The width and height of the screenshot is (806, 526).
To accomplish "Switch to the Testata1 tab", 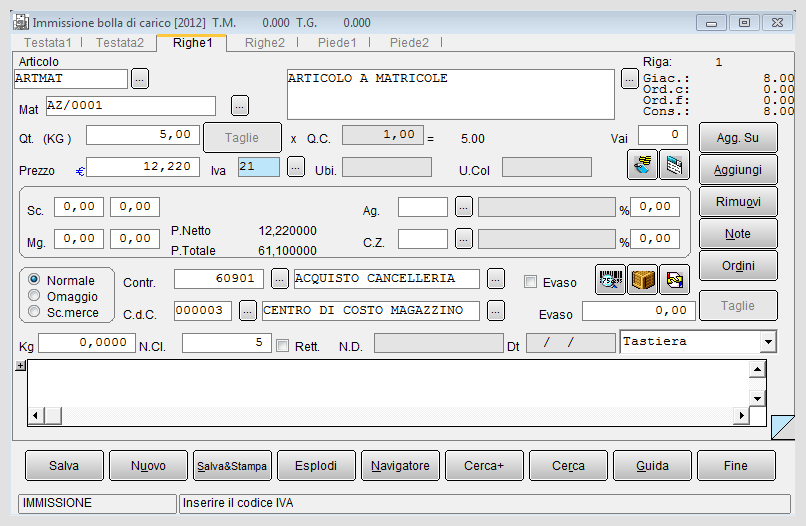I will [x=47, y=43].
